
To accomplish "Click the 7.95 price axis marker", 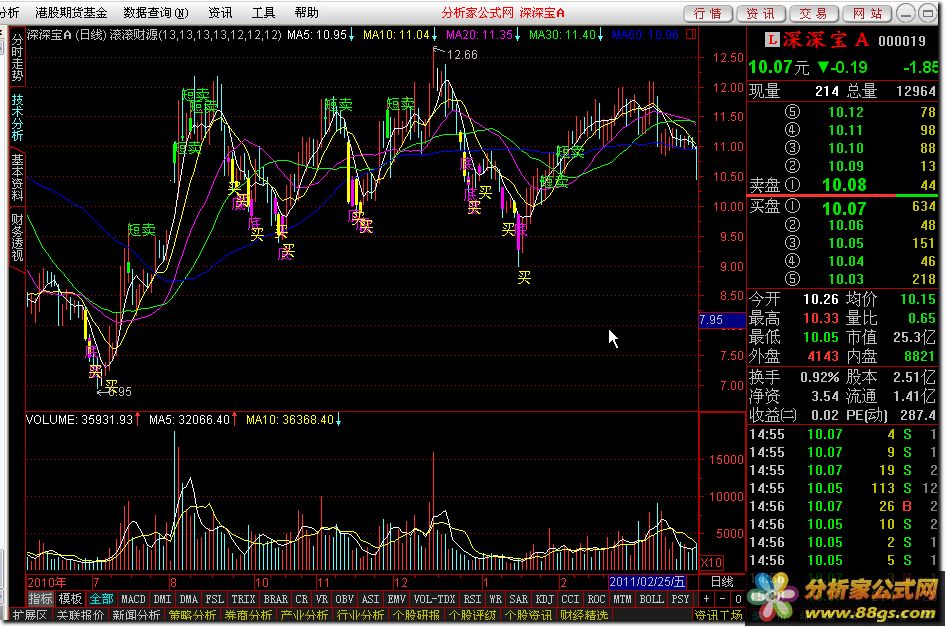I will click(722, 320).
